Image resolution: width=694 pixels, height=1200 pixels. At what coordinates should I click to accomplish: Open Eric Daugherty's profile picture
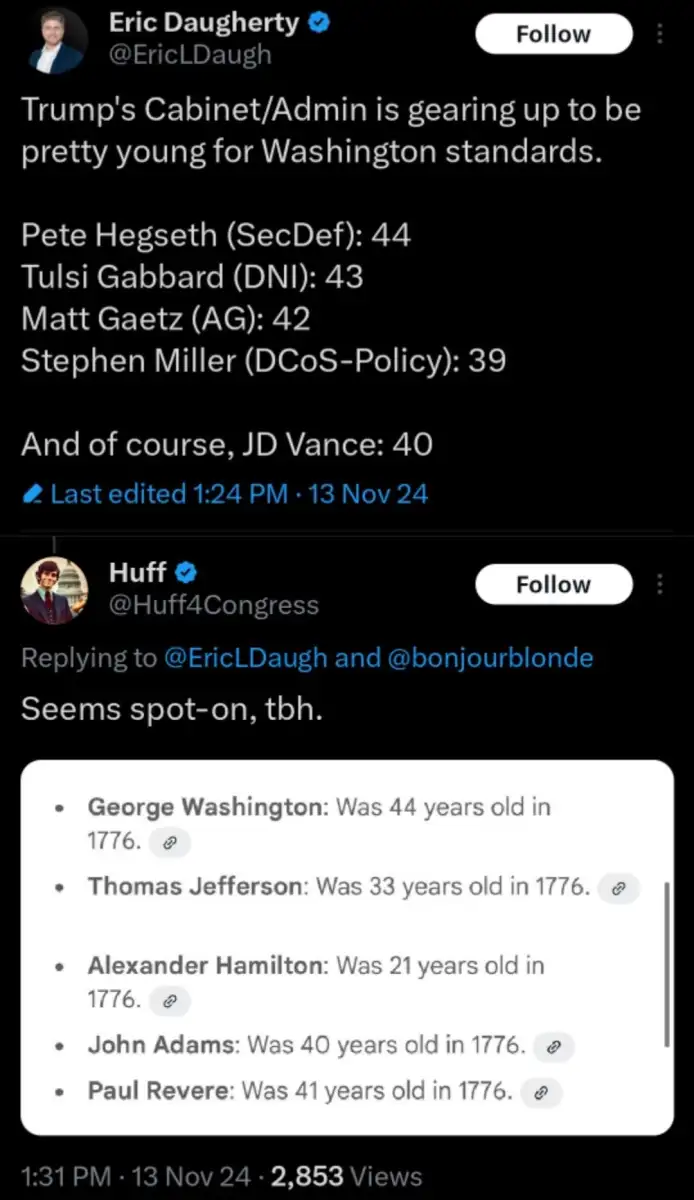(x=55, y=40)
